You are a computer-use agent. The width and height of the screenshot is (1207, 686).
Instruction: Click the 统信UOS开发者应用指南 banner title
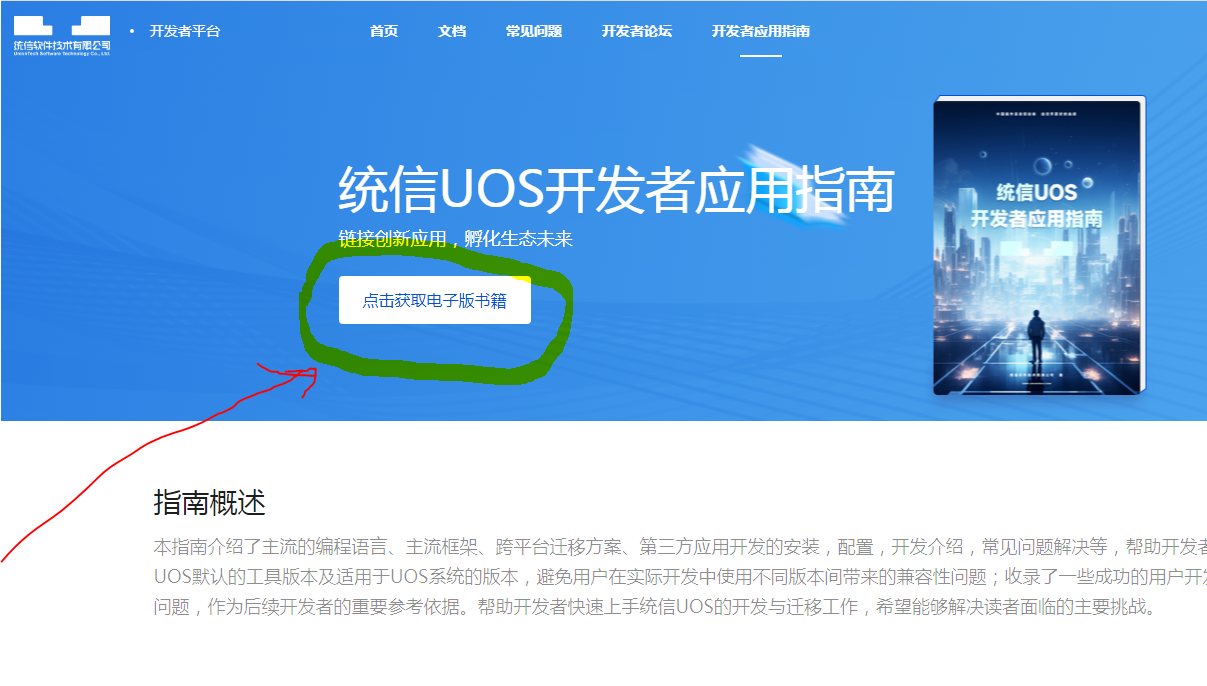click(x=615, y=191)
